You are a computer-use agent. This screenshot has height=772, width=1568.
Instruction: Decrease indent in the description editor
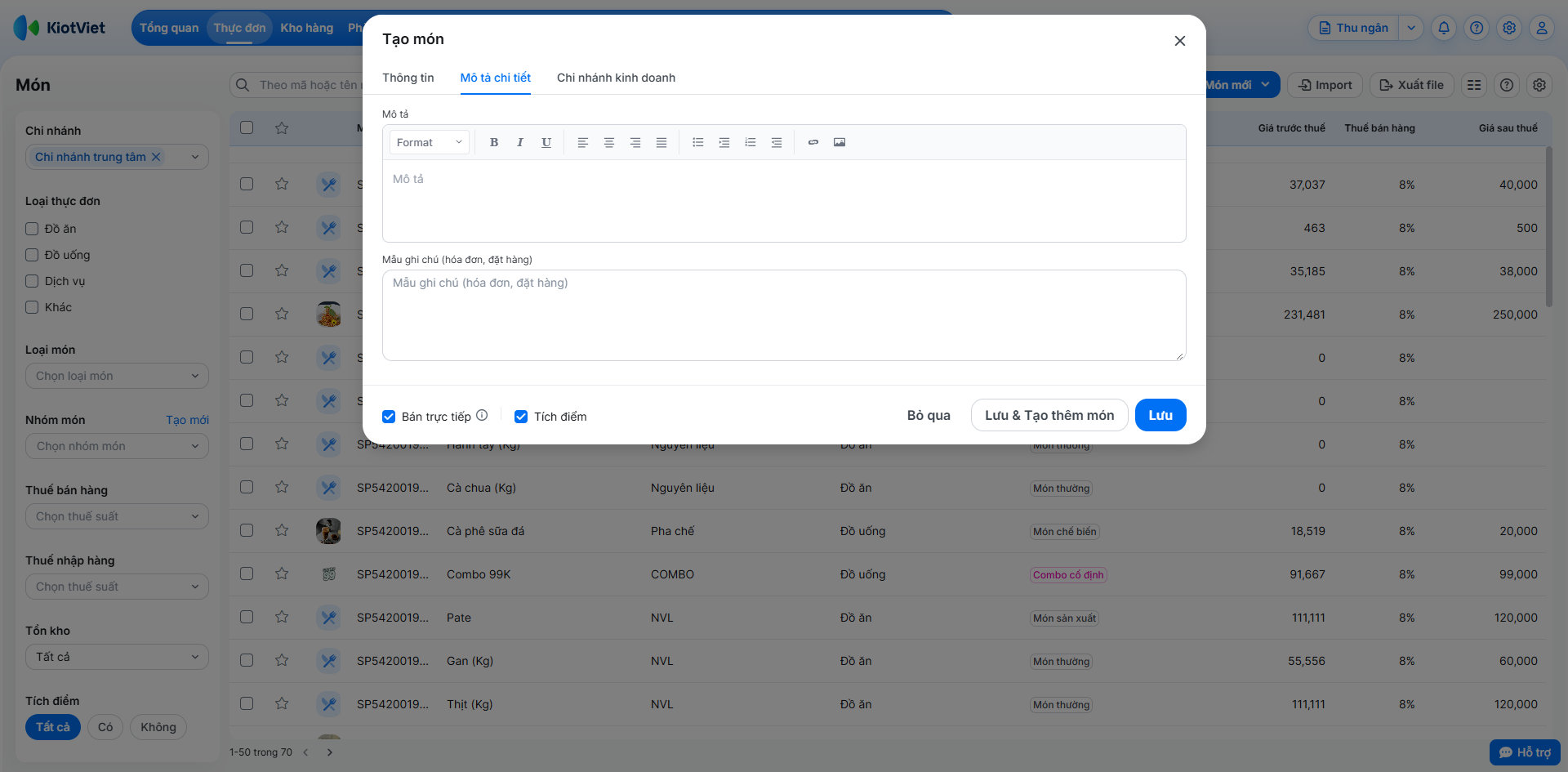tap(777, 142)
